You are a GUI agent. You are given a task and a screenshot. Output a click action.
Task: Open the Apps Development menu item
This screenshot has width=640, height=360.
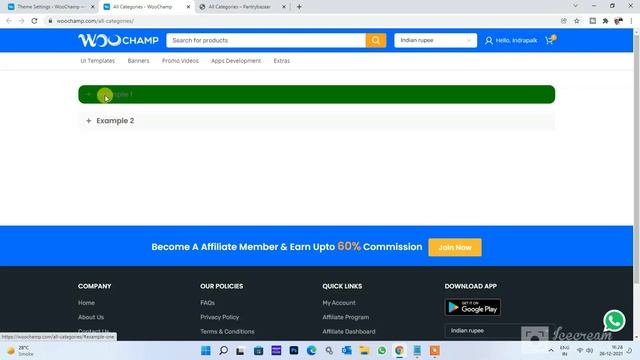click(x=236, y=61)
